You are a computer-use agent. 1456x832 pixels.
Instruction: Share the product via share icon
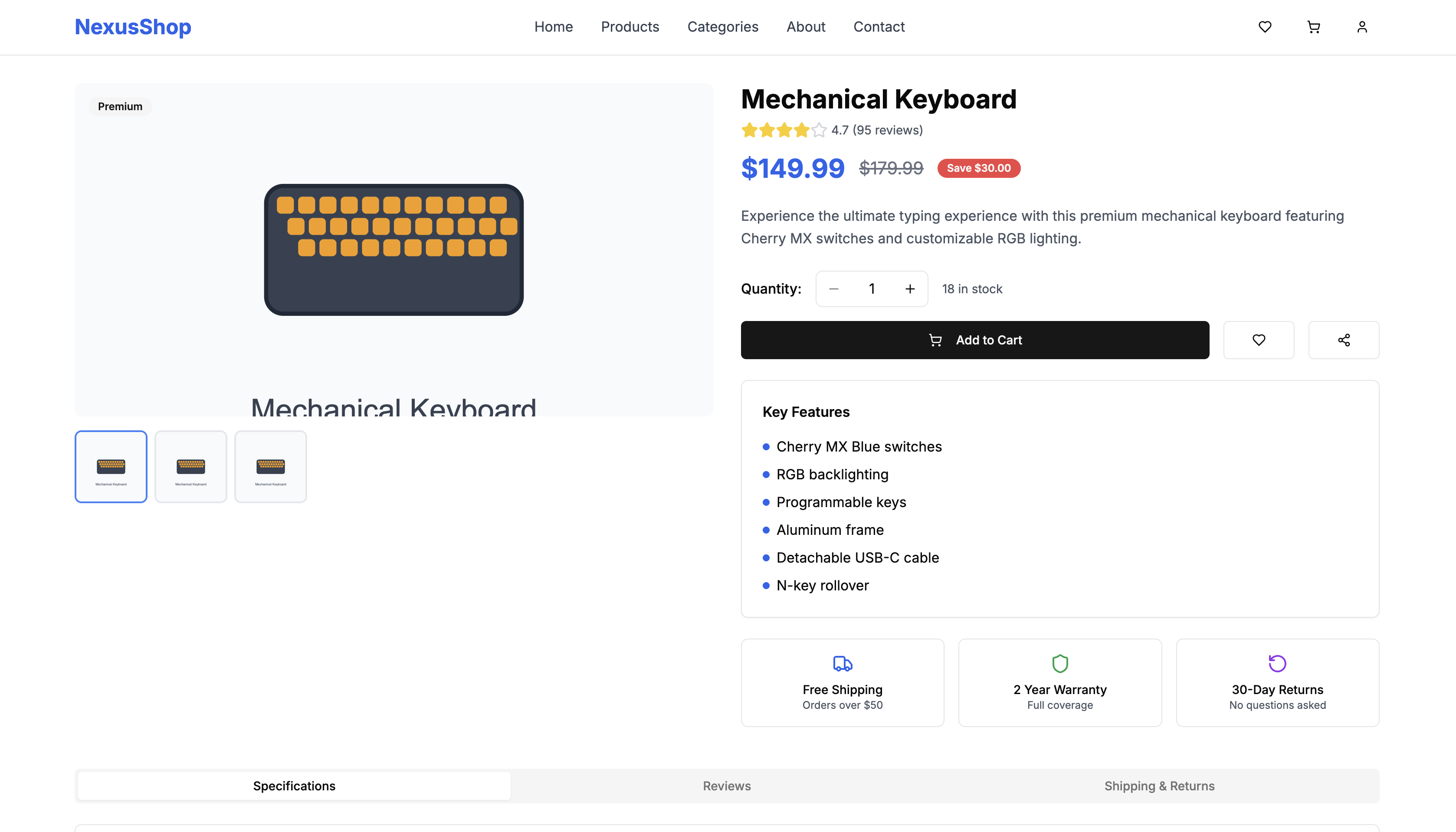click(1344, 340)
